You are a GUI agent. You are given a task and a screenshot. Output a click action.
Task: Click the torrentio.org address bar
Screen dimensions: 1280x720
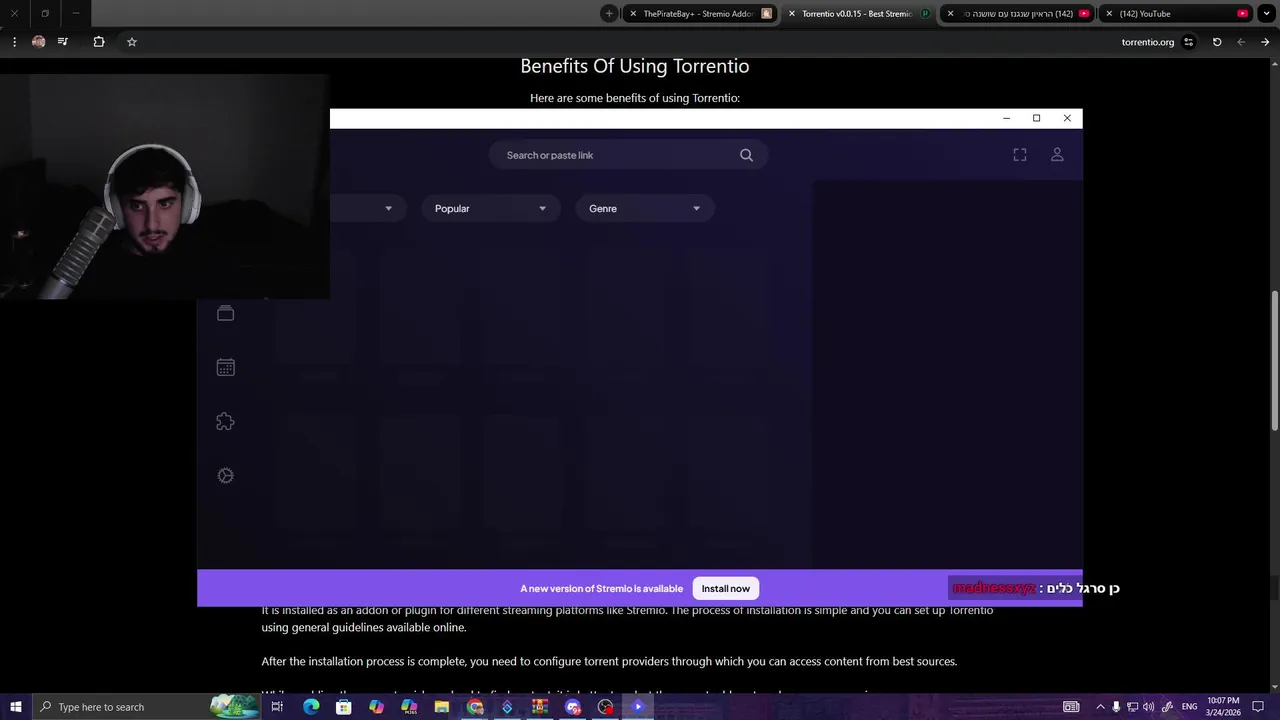point(1147,42)
